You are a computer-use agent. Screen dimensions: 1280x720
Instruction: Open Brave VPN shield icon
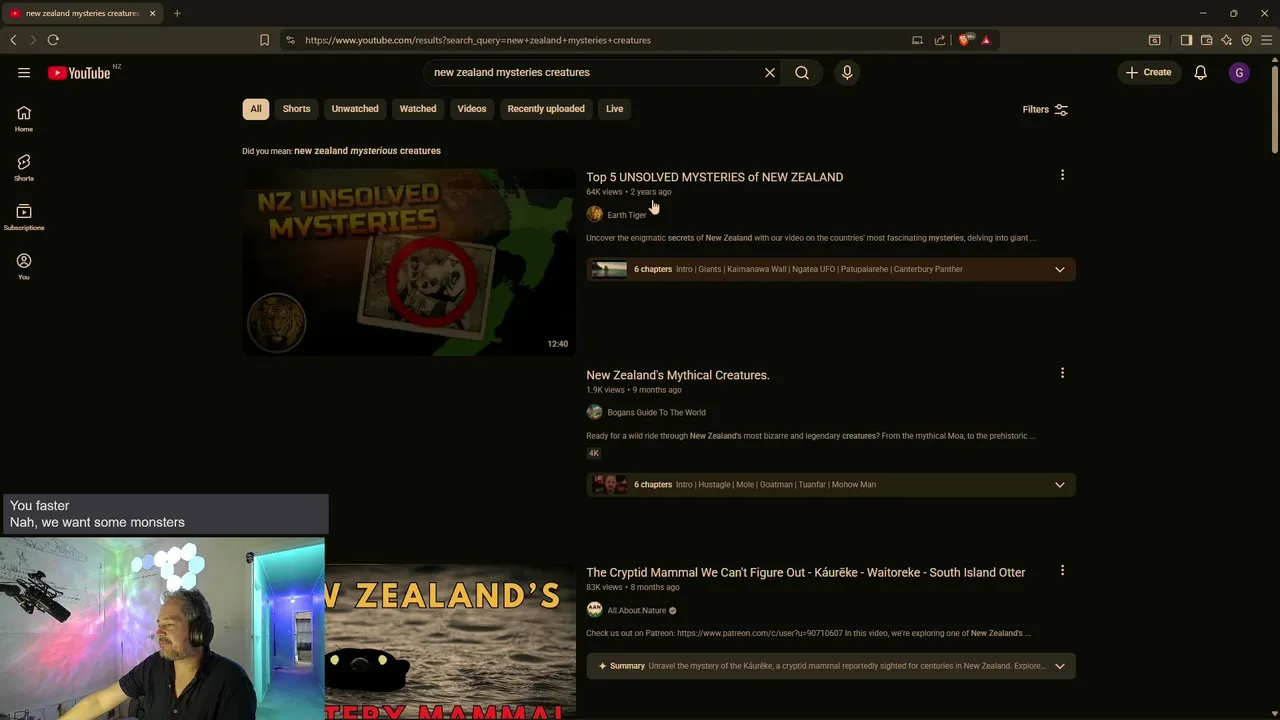pos(1246,40)
